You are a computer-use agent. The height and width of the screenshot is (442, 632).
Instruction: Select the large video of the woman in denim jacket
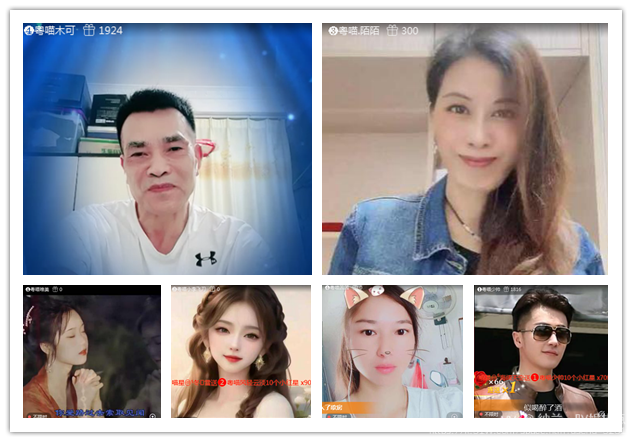464,160
